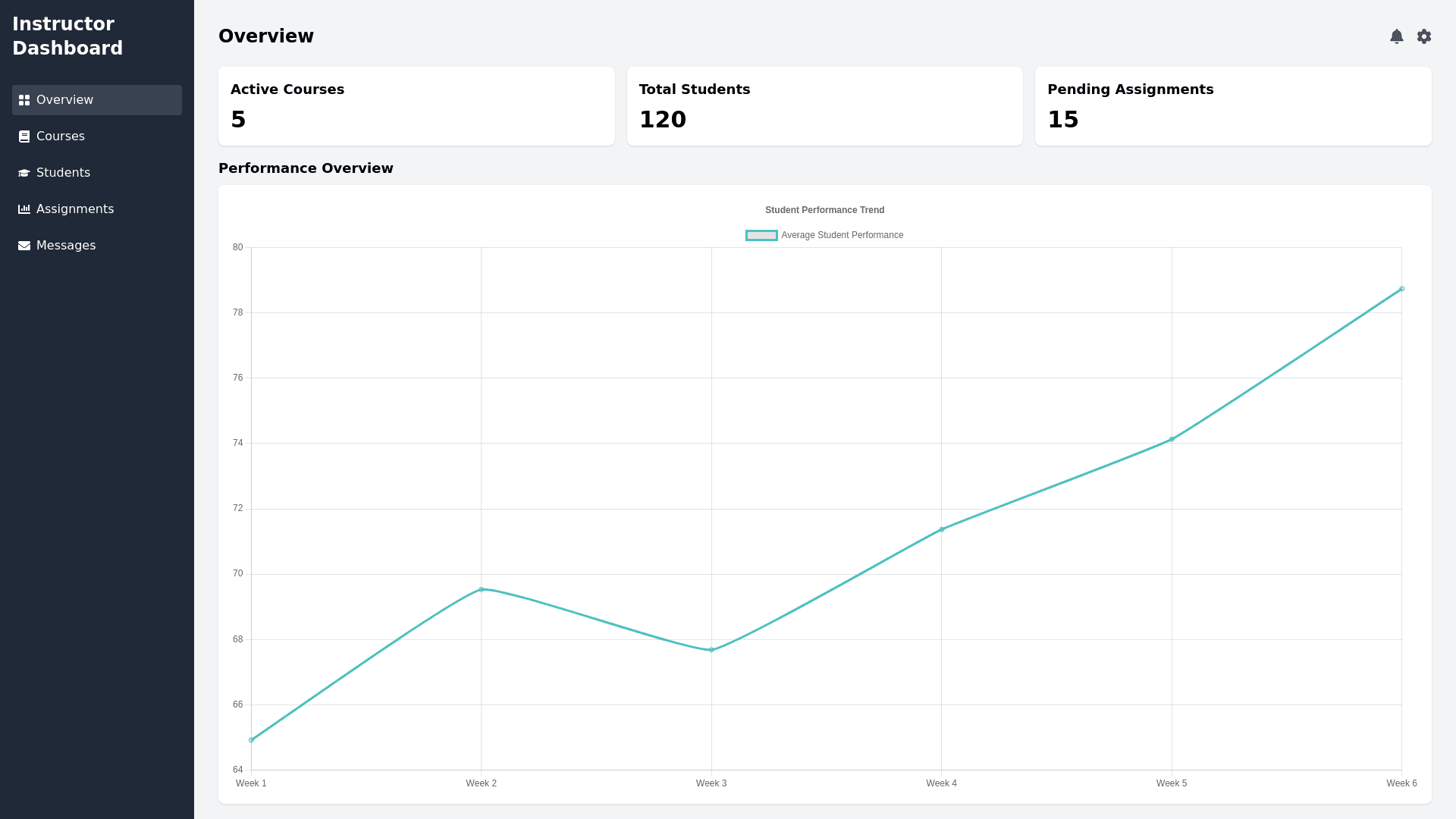Open the Assignments page
This screenshot has width=1456, height=819.
pos(75,209)
